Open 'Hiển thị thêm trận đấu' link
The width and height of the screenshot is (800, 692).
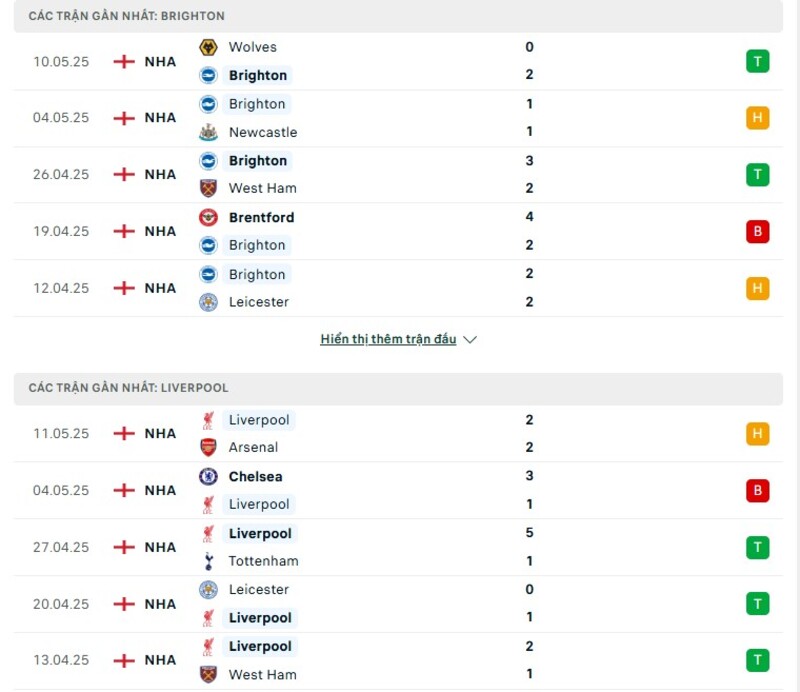[390, 339]
